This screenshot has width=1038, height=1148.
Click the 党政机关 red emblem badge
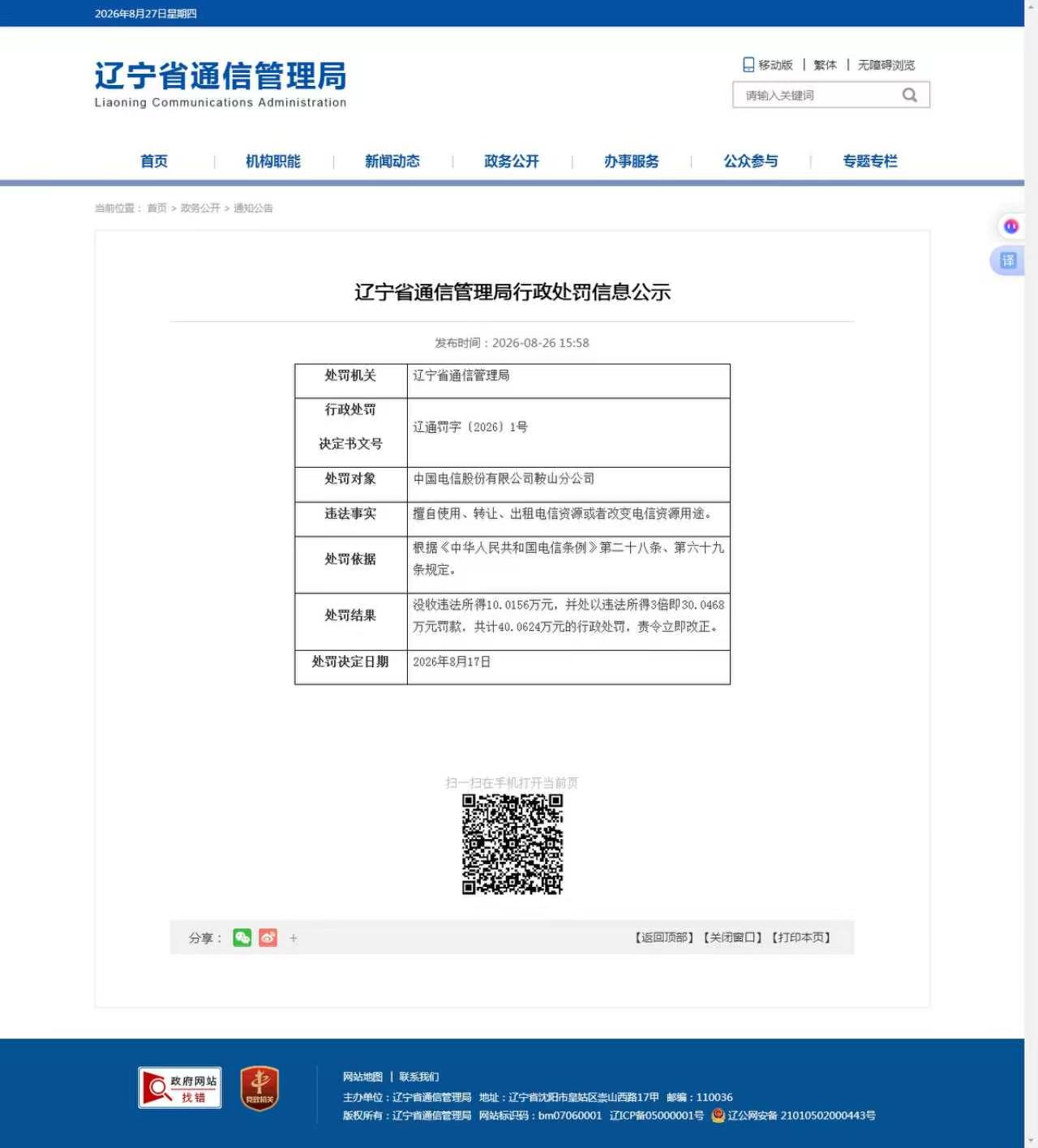pyautogui.click(x=259, y=1088)
